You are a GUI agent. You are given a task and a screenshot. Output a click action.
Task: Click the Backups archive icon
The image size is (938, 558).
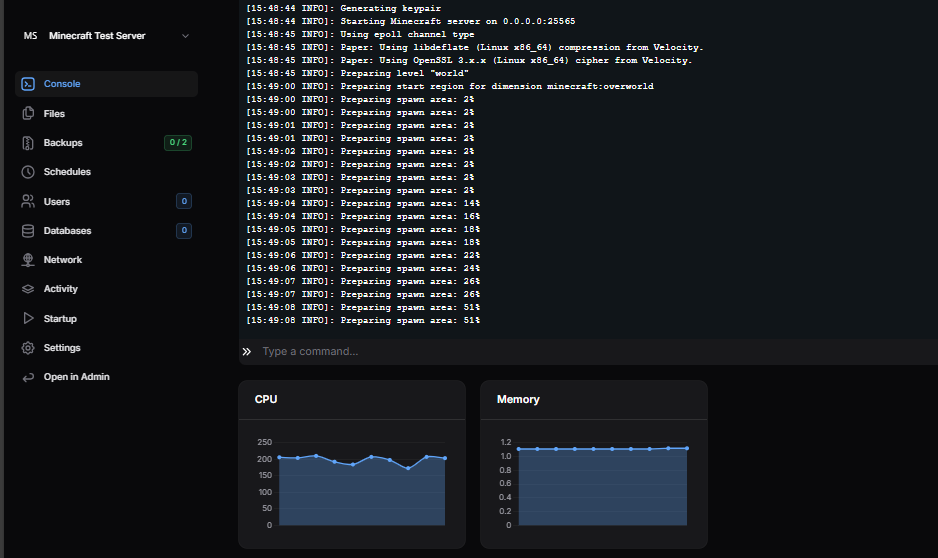point(28,143)
